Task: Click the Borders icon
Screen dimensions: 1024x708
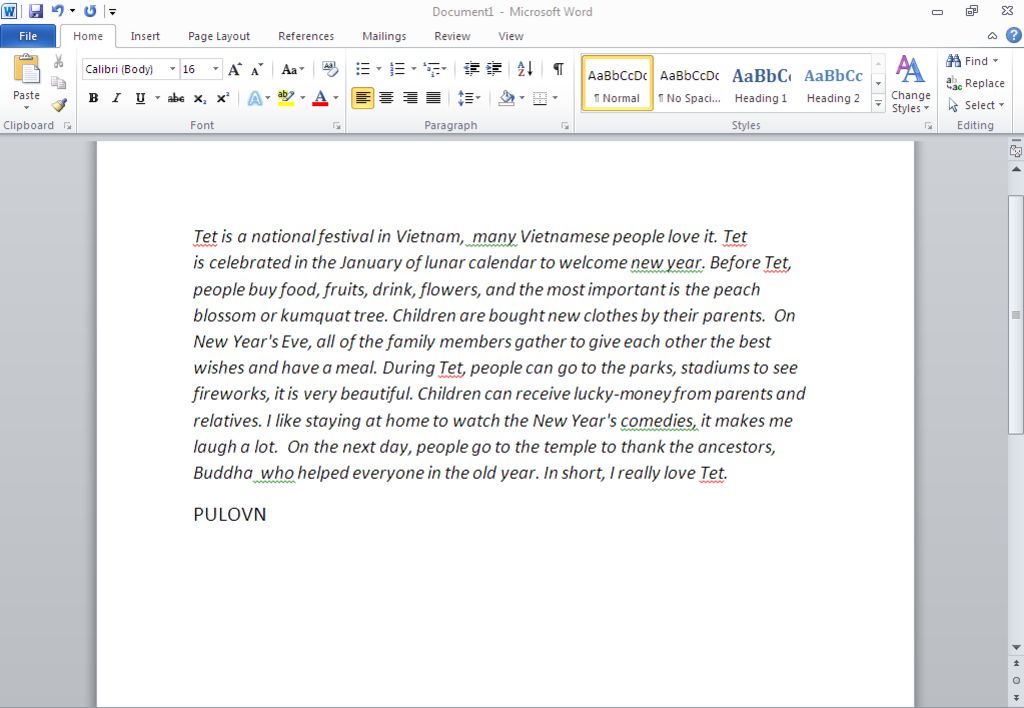Action: [x=540, y=98]
